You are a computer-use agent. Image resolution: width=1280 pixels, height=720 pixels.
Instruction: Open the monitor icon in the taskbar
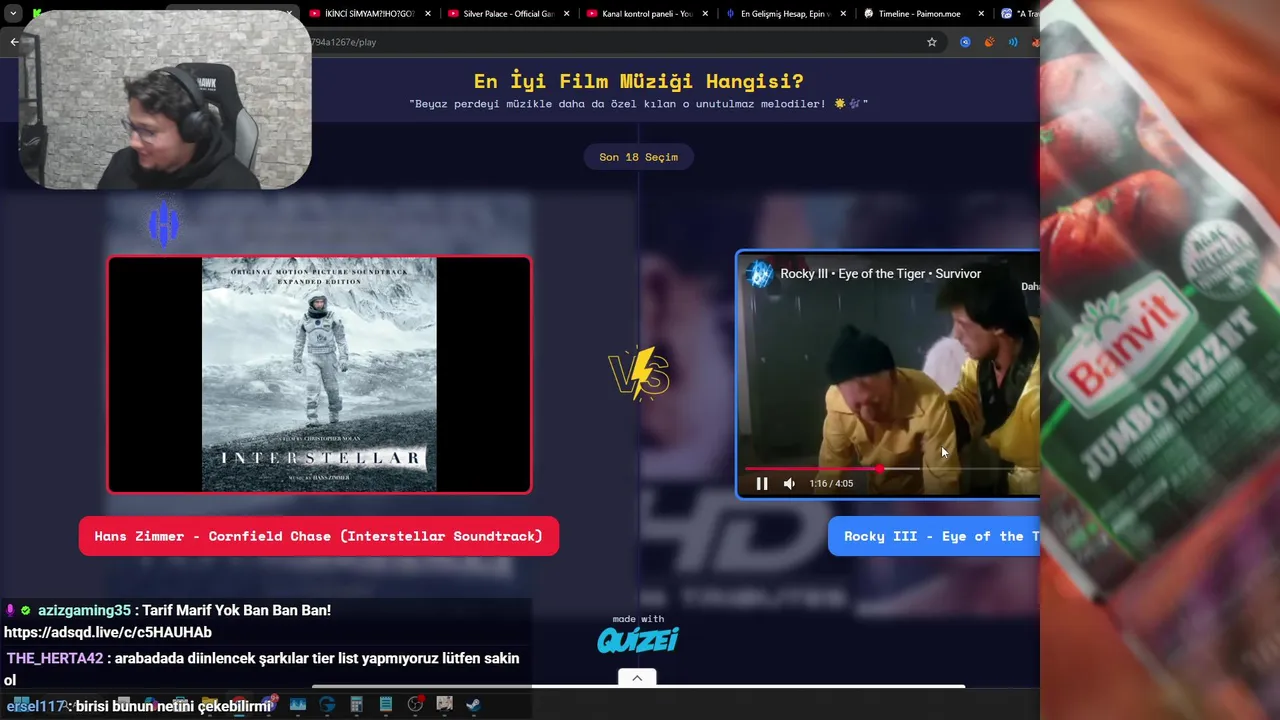297,705
